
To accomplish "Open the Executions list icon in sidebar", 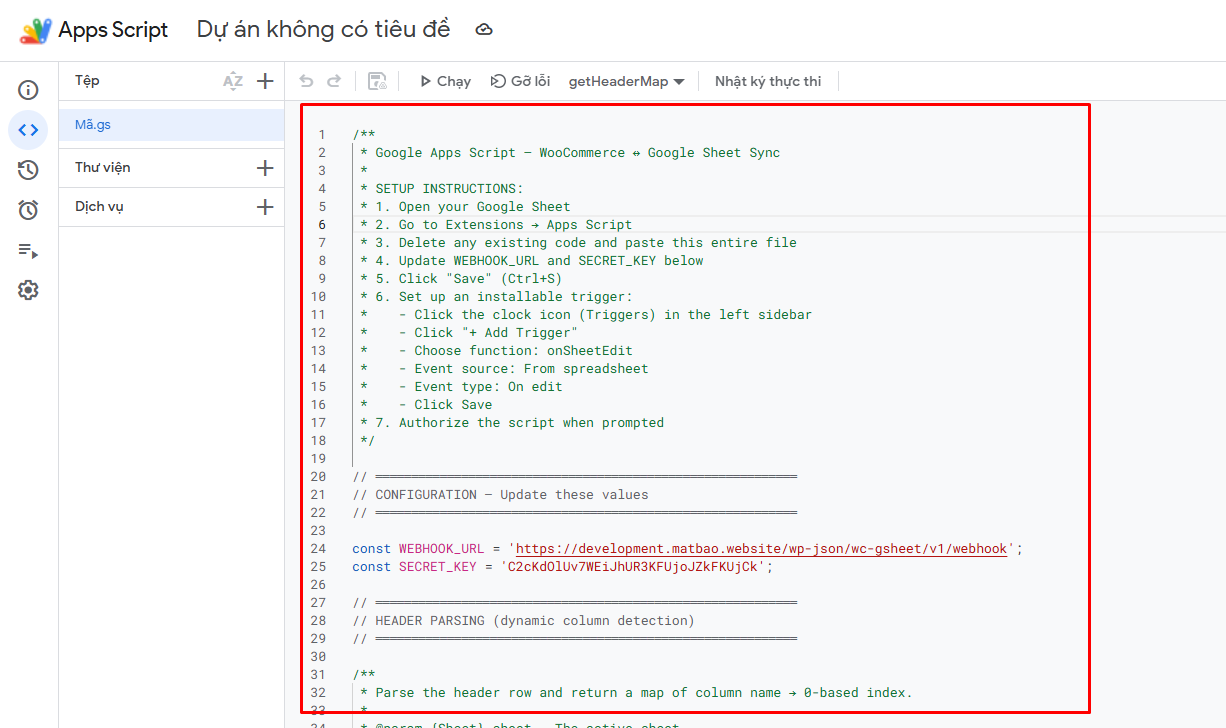I will [x=28, y=250].
